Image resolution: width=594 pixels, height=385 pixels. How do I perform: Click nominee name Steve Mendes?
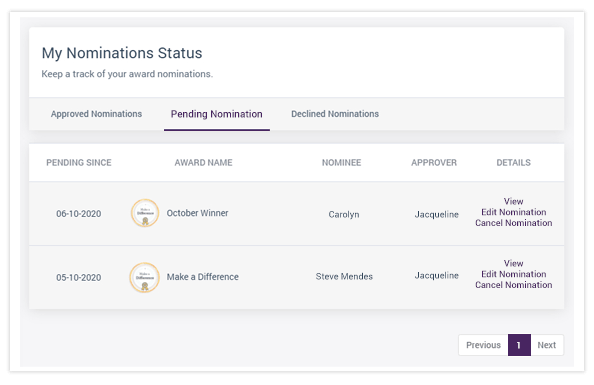[x=344, y=277]
